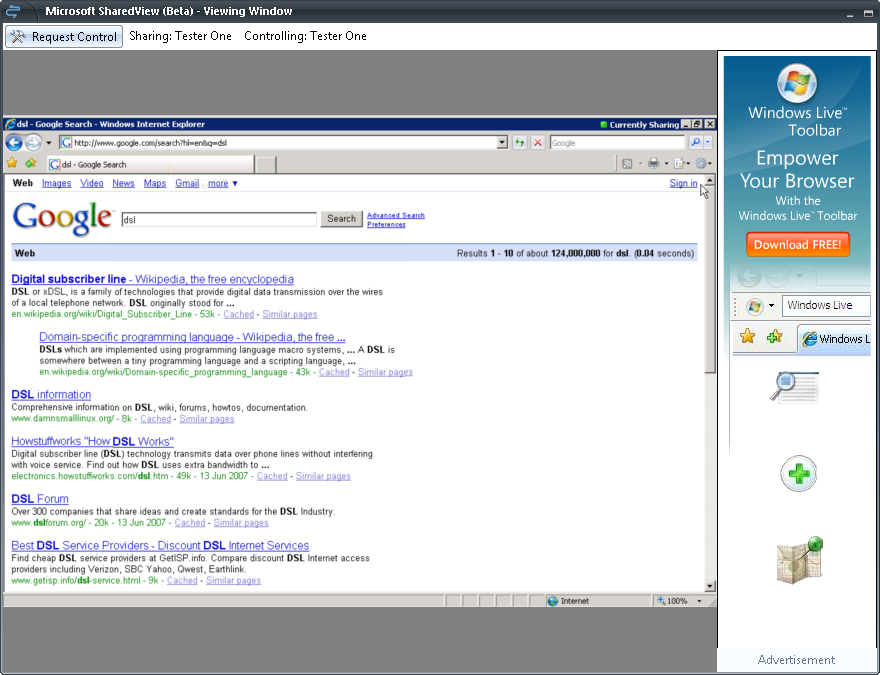Open Digital subscriber line Wikipedia result
880x675 pixels.
click(x=153, y=279)
